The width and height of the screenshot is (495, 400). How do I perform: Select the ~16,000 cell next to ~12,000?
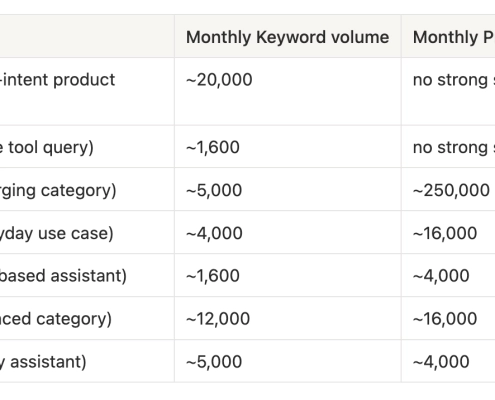448,318
